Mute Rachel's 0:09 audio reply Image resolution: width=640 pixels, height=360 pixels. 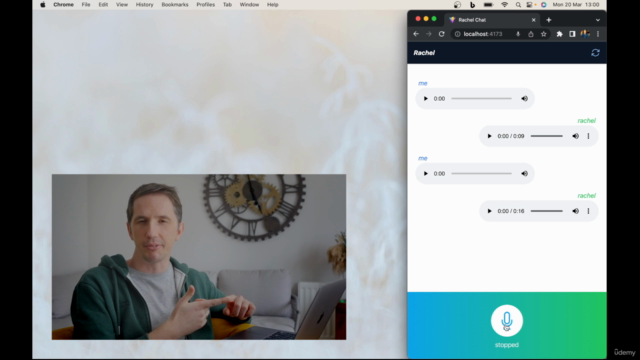[576, 136]
